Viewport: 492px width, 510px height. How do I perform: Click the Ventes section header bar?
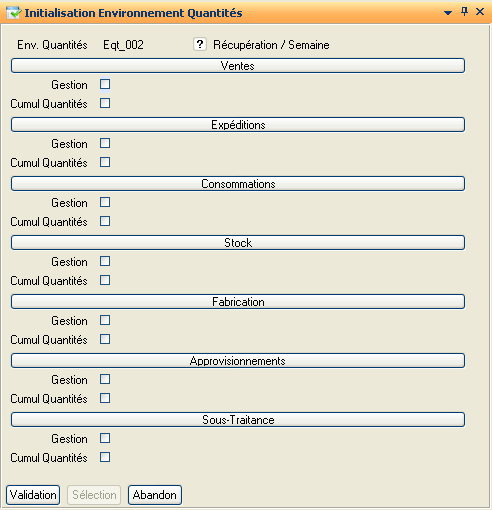238,66
